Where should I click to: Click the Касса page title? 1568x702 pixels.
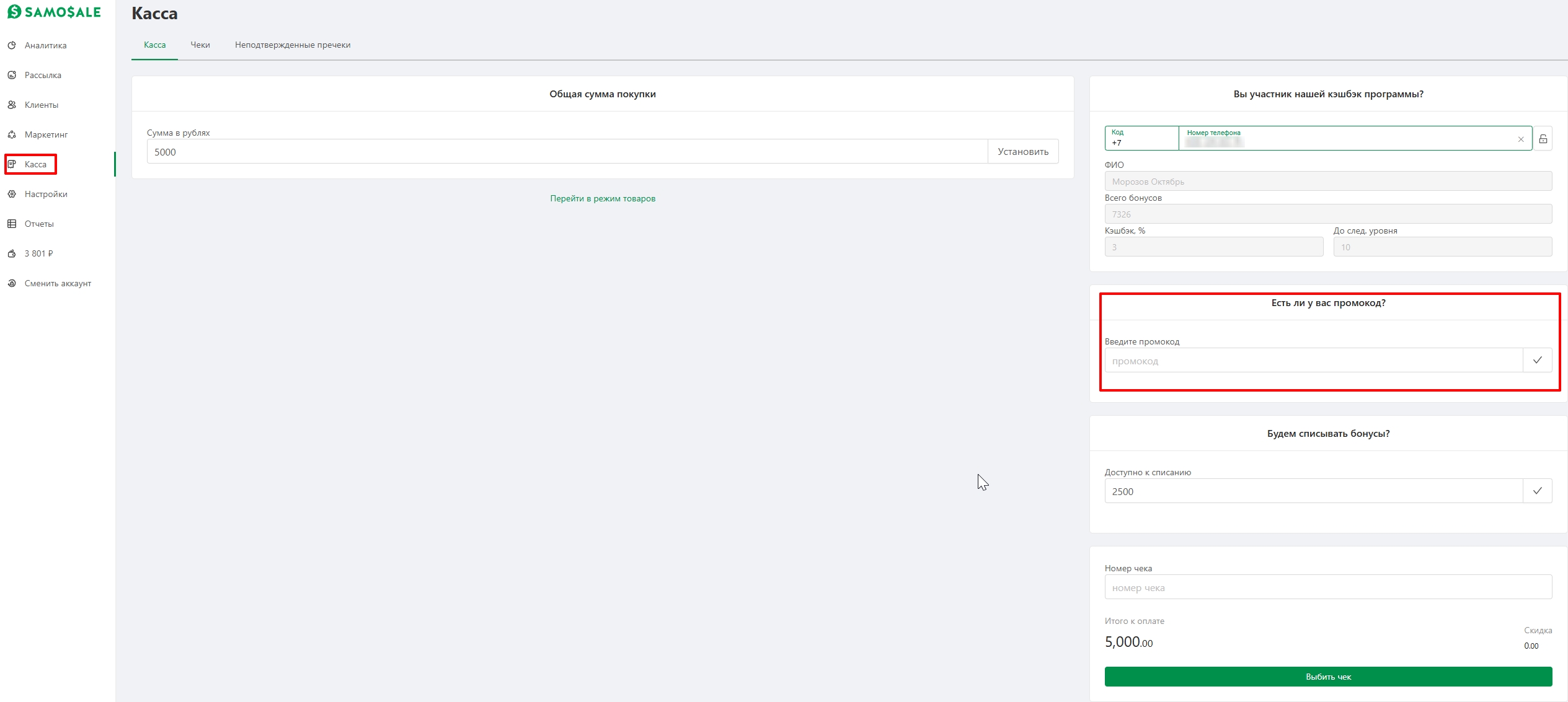pyautogui.click(x=154, y=14)
